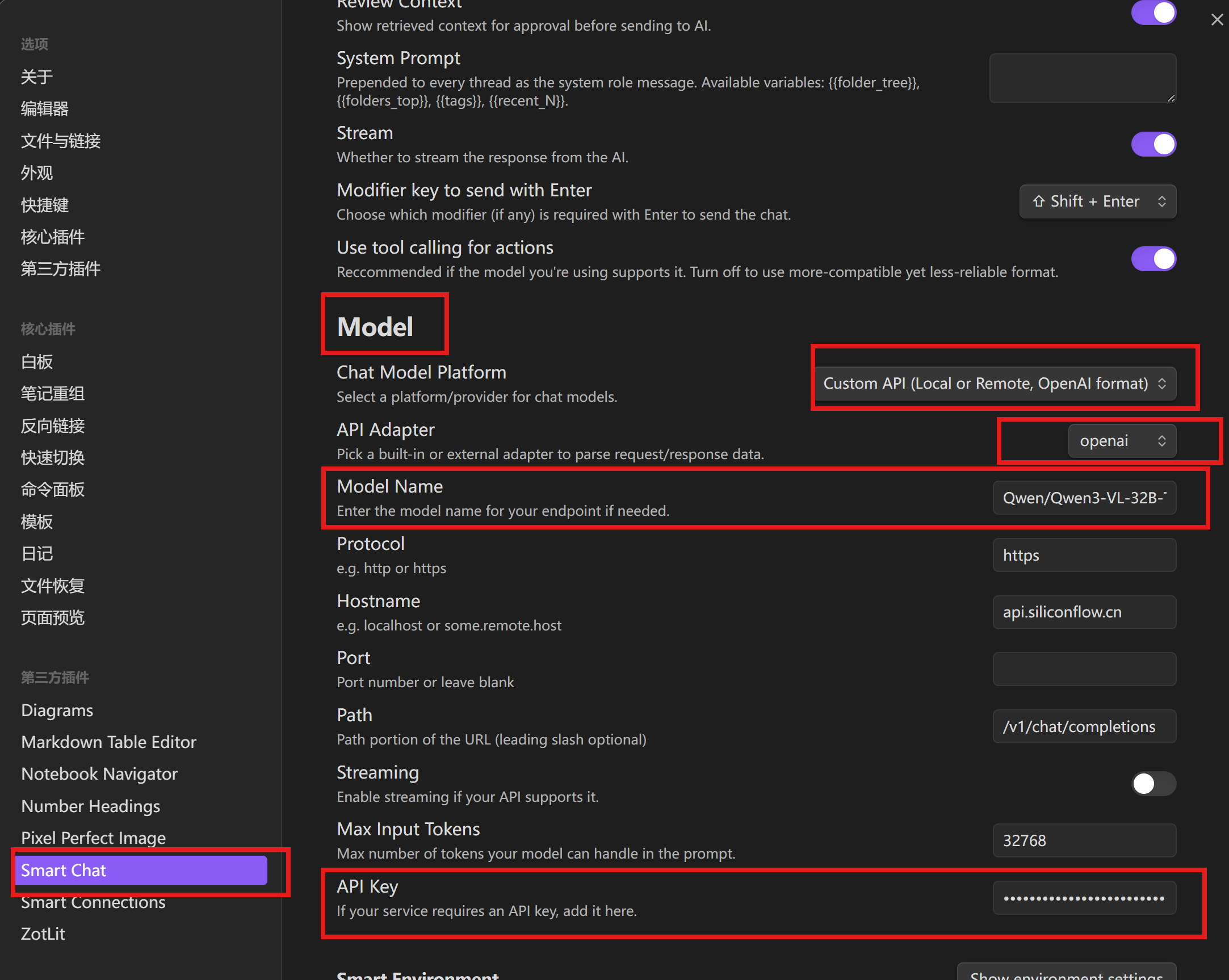The image size is (1229, 980).
Task: Go to Markdown Table Editor settings
Action: tap(108, 742)
